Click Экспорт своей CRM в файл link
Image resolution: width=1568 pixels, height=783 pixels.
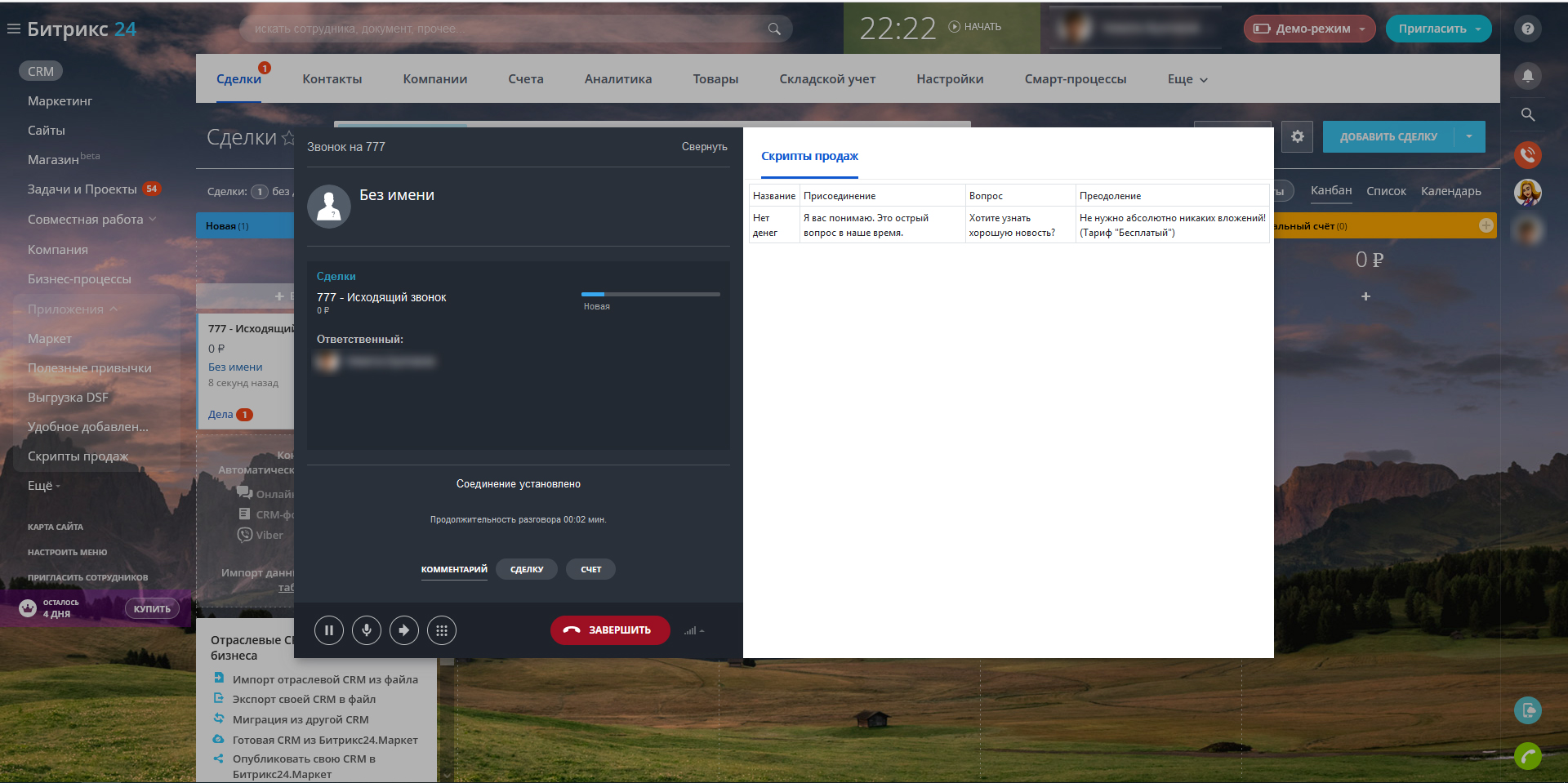(x=304, y=699)
